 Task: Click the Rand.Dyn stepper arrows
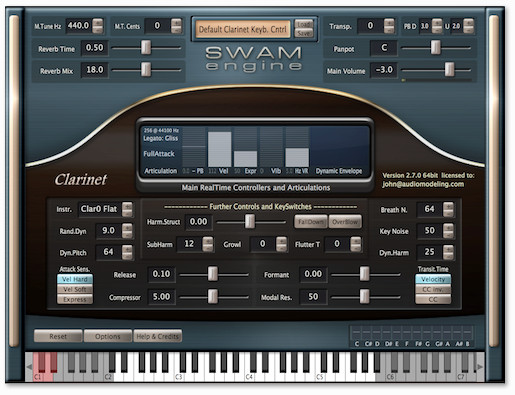click(127, 231)
